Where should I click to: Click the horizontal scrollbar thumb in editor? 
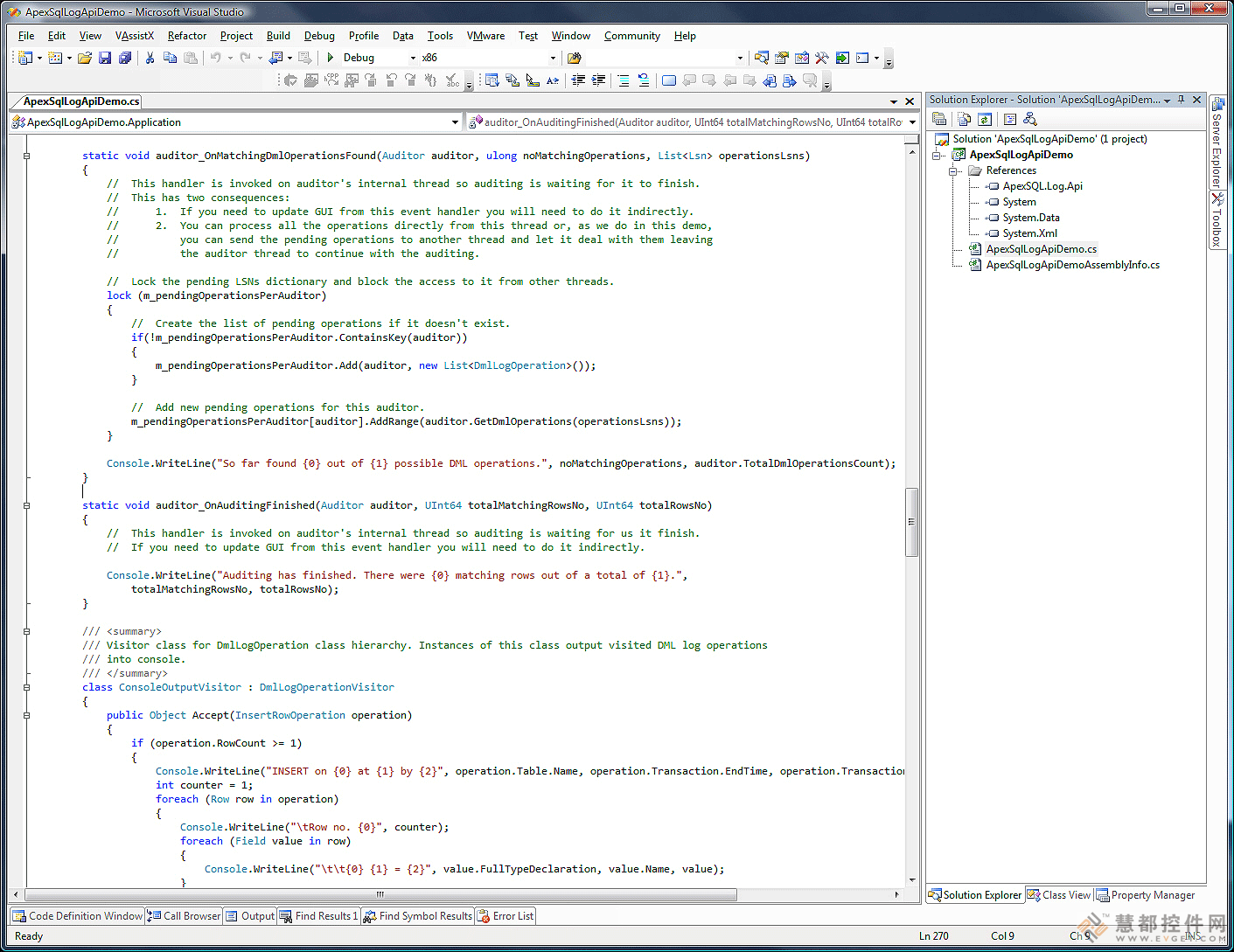tap(380, 894)
